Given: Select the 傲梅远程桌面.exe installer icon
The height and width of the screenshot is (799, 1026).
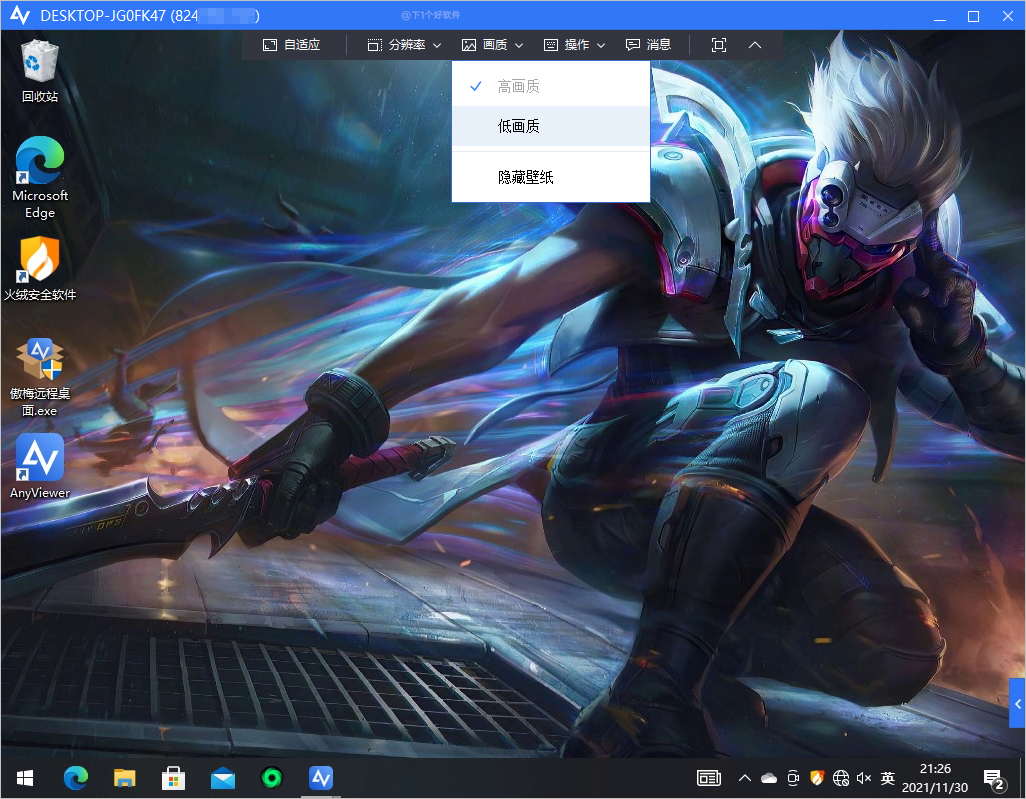Looking at the screenshot, I should (x=40, y=378).
